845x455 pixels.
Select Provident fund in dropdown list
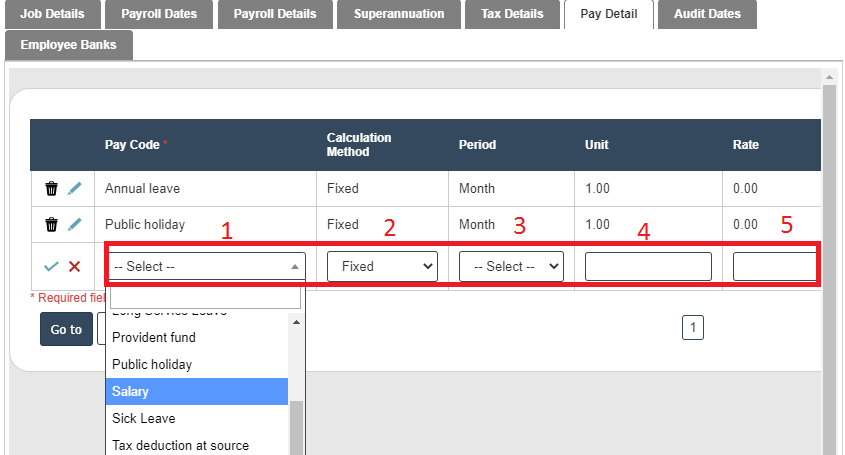point(197,337)
